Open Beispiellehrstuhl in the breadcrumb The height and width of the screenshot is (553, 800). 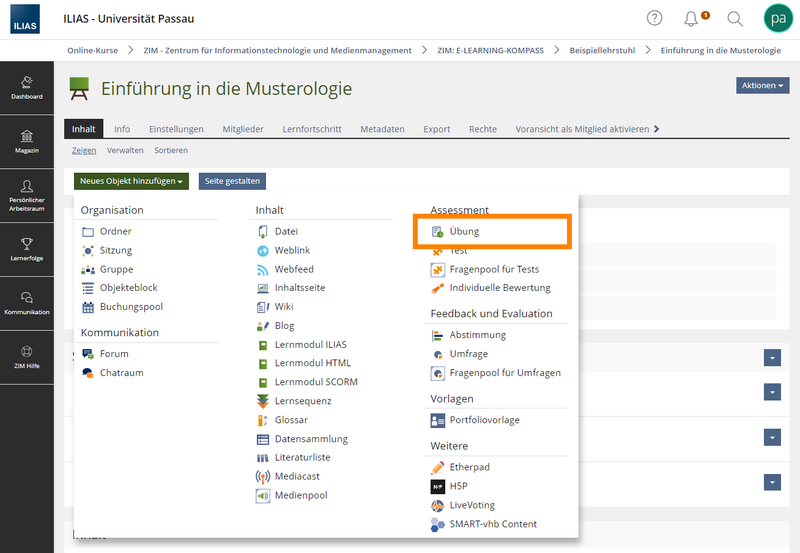coord(603,50)
